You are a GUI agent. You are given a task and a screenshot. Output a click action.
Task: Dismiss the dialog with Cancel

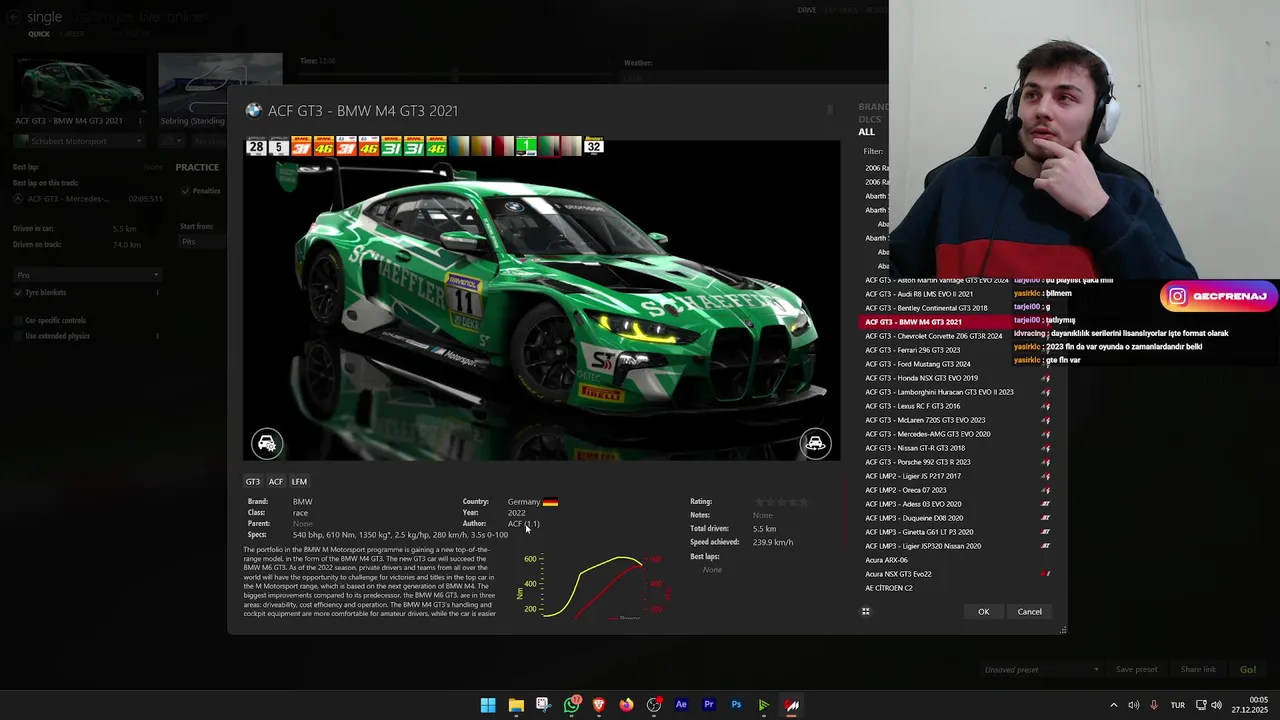[1029, 612]
